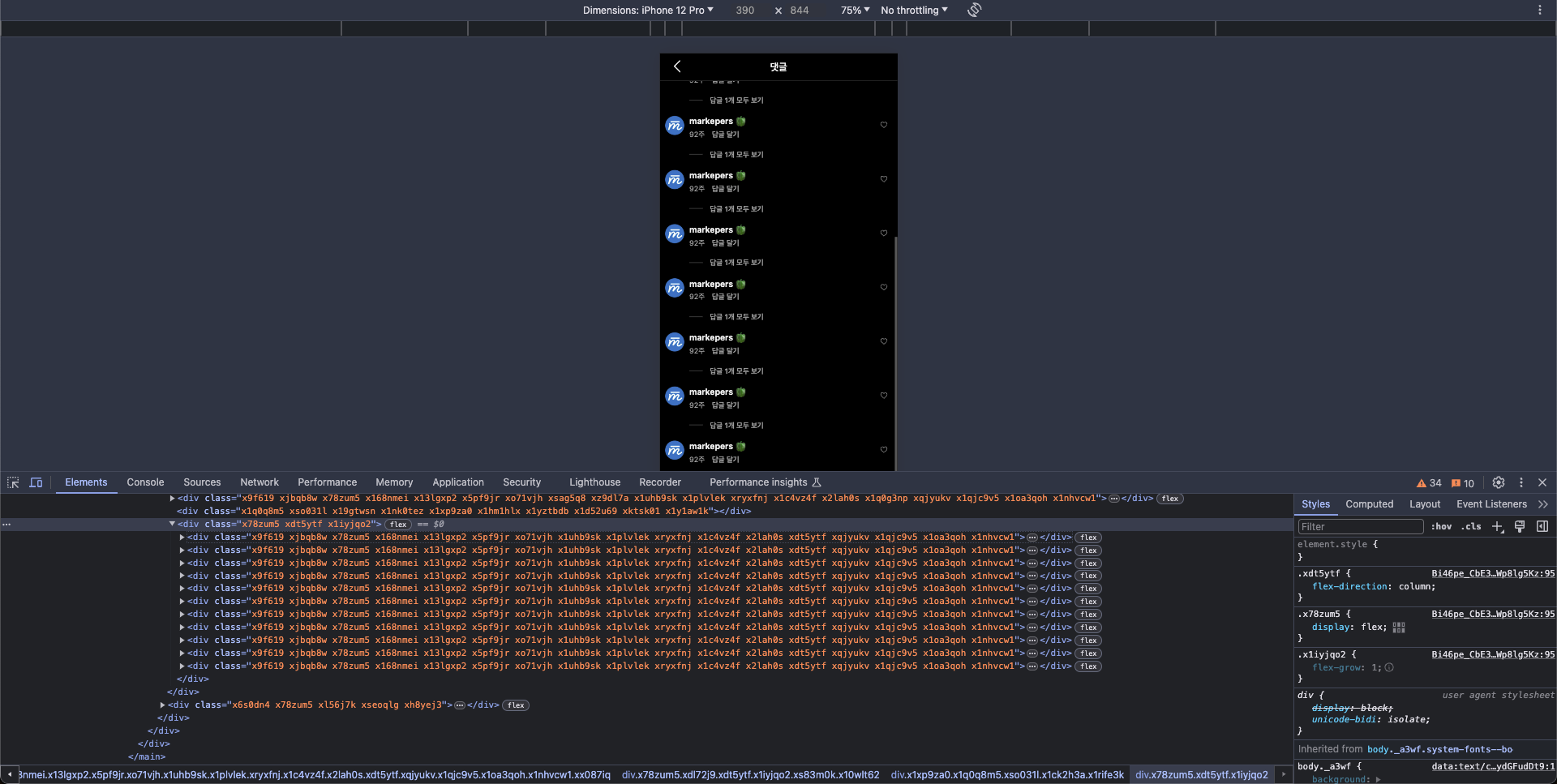Open the Dimensions iPhone 12 Pro dropdown
1557x784 pixels.
(x=648, y=10)
